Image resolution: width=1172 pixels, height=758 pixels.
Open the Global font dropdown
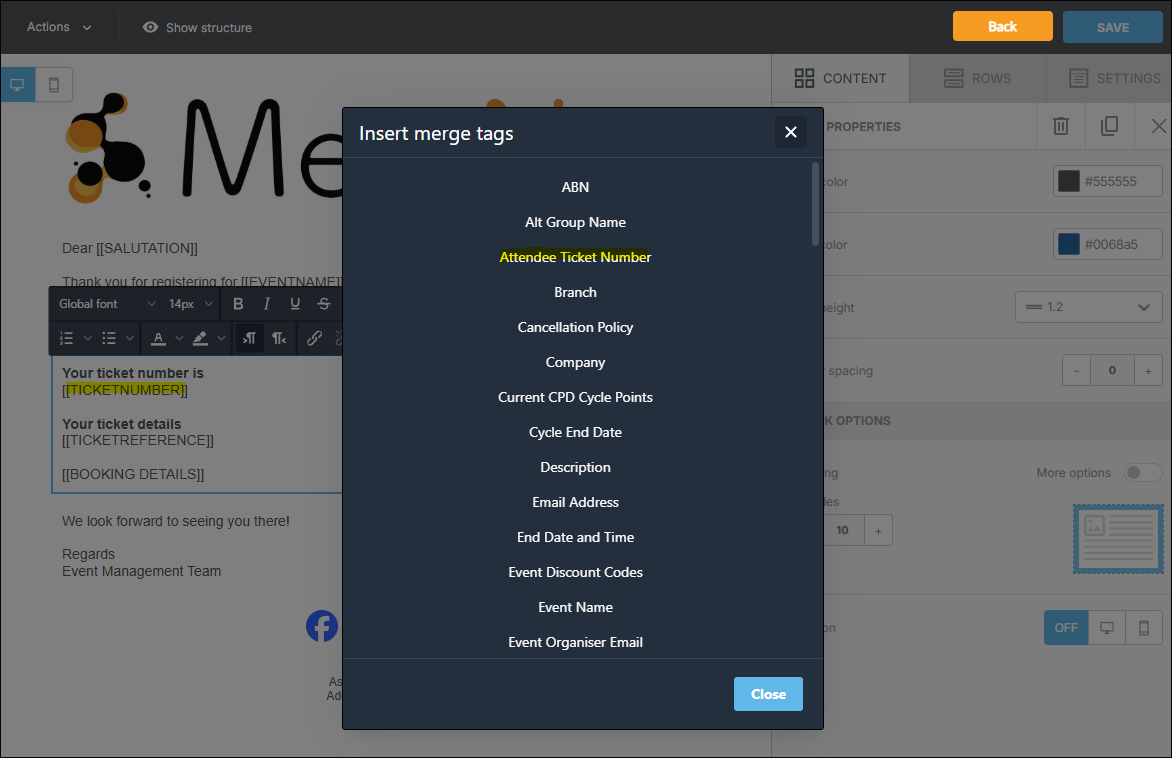coord(107,304)
